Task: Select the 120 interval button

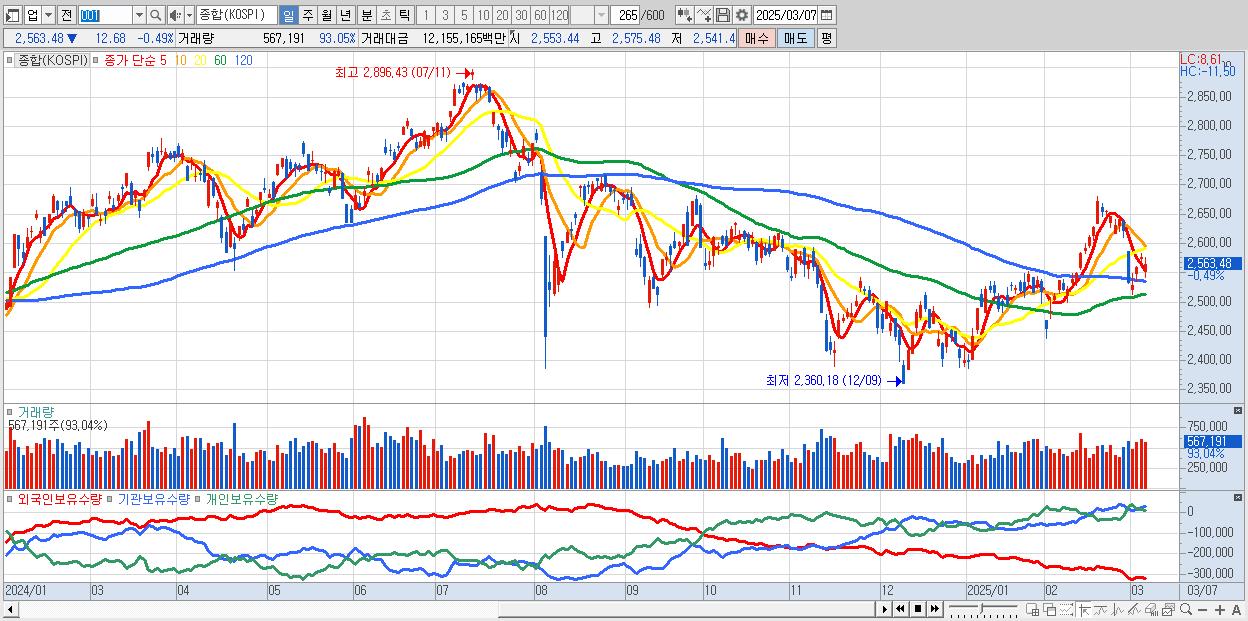Action: tap(560, 15)
